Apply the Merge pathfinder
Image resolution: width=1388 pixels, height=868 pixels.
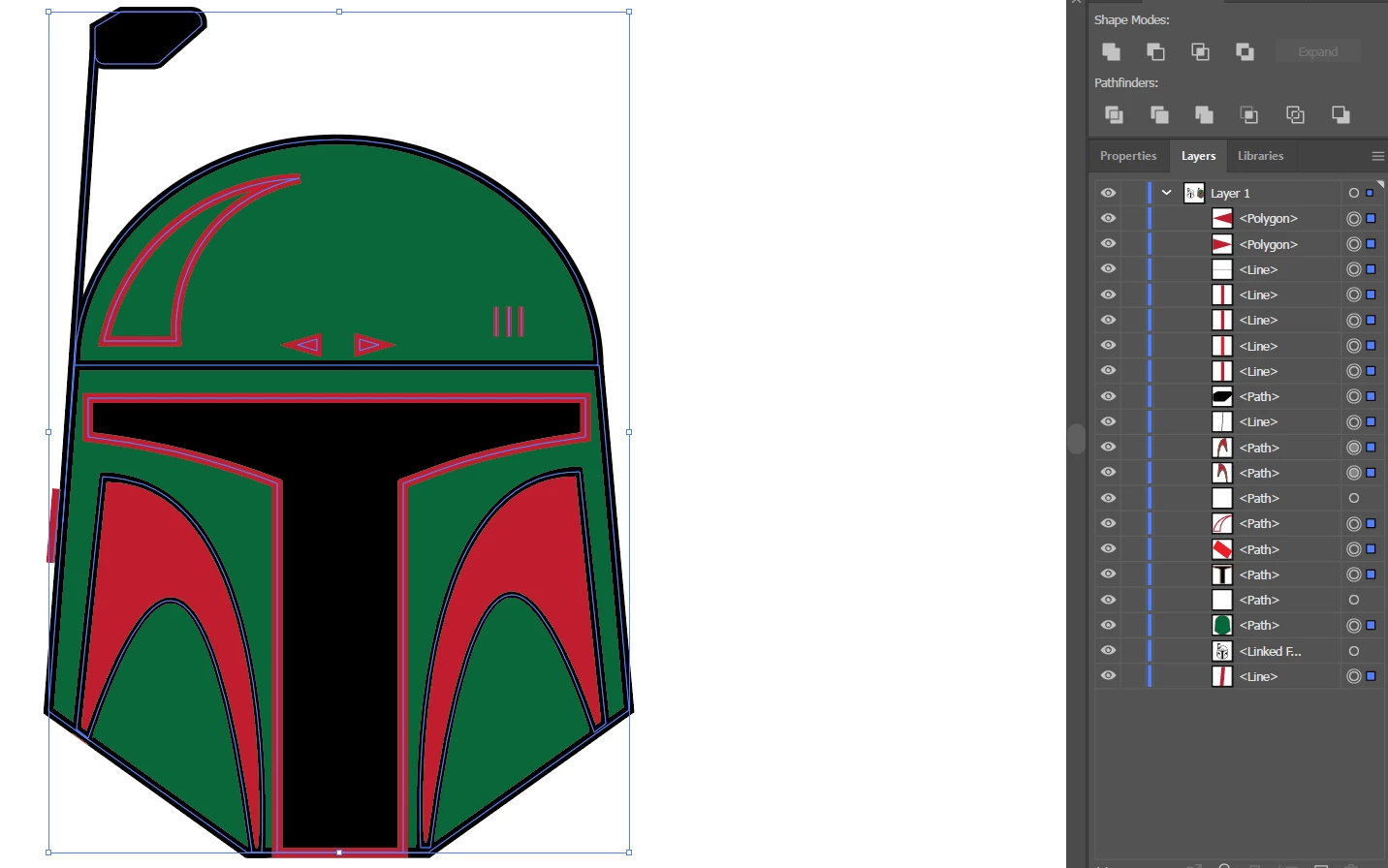pos(1204,114)
